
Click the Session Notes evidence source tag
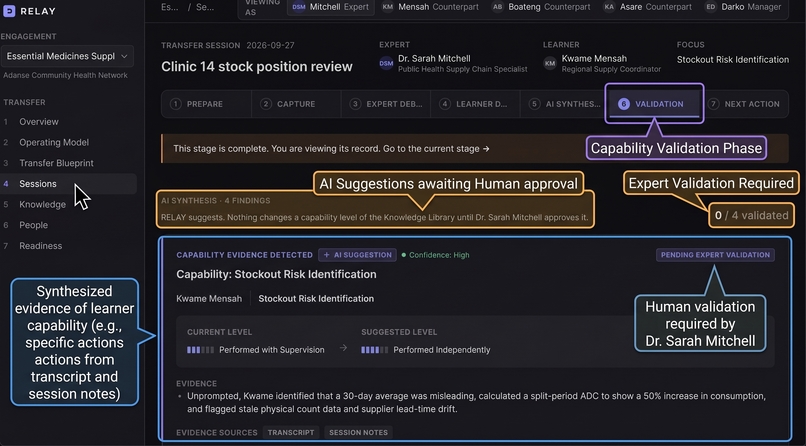click(x=358, y=432)
